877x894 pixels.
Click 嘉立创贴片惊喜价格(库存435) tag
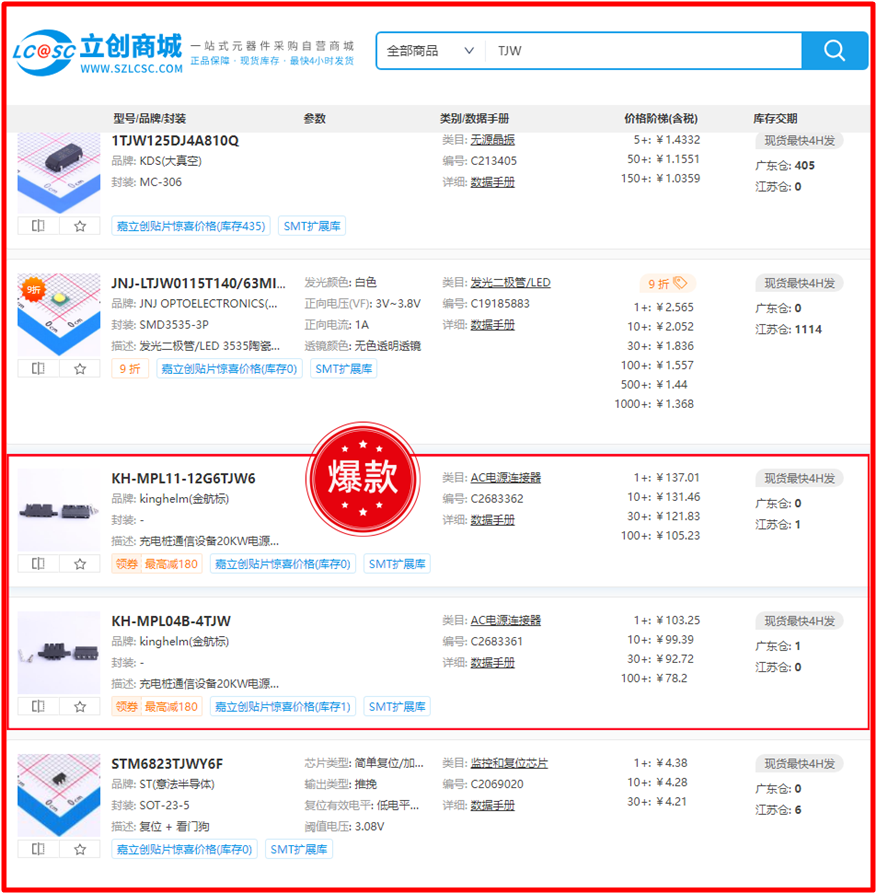(191, 226)
